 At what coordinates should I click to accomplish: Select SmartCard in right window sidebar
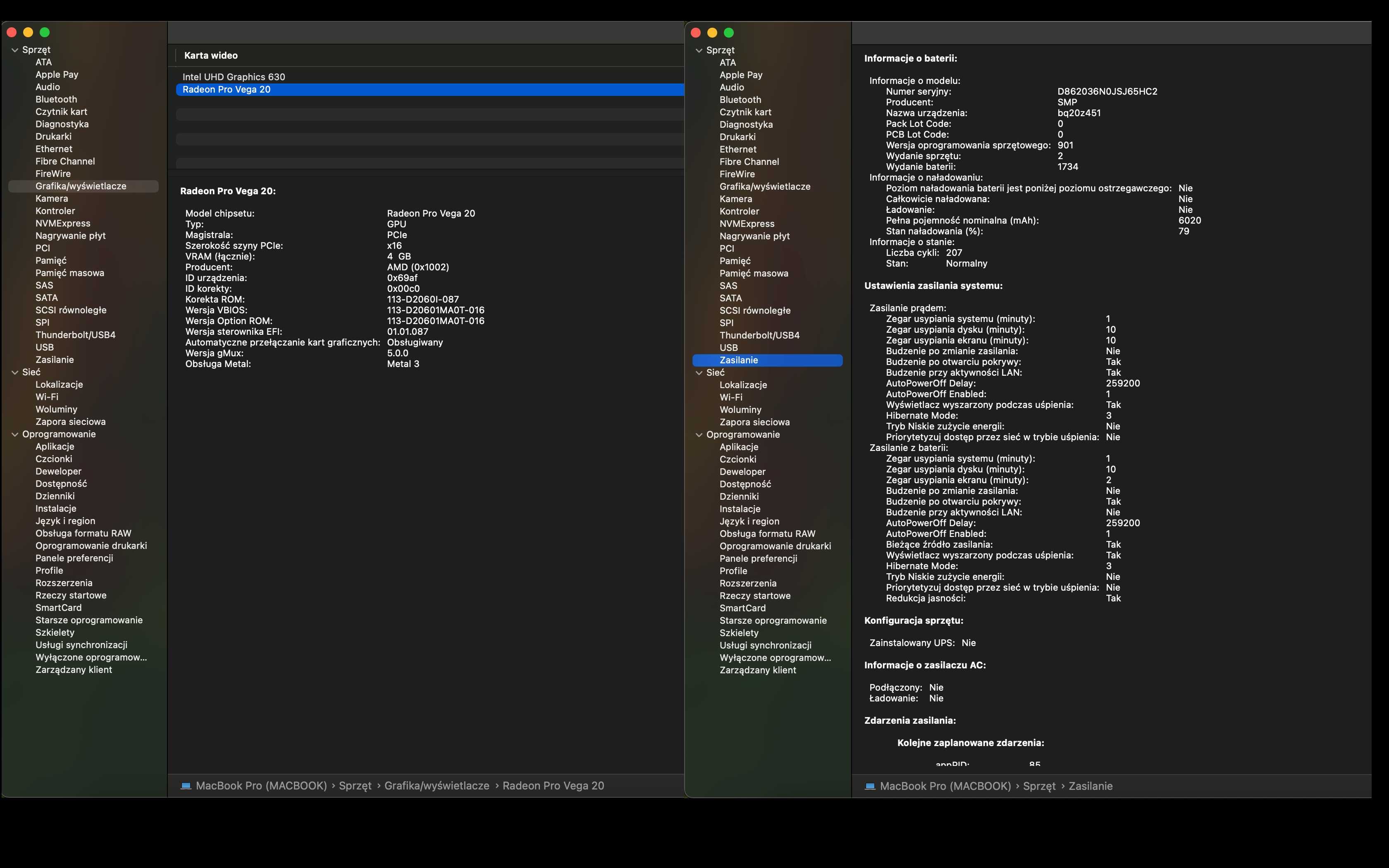[x=743, y=608]
